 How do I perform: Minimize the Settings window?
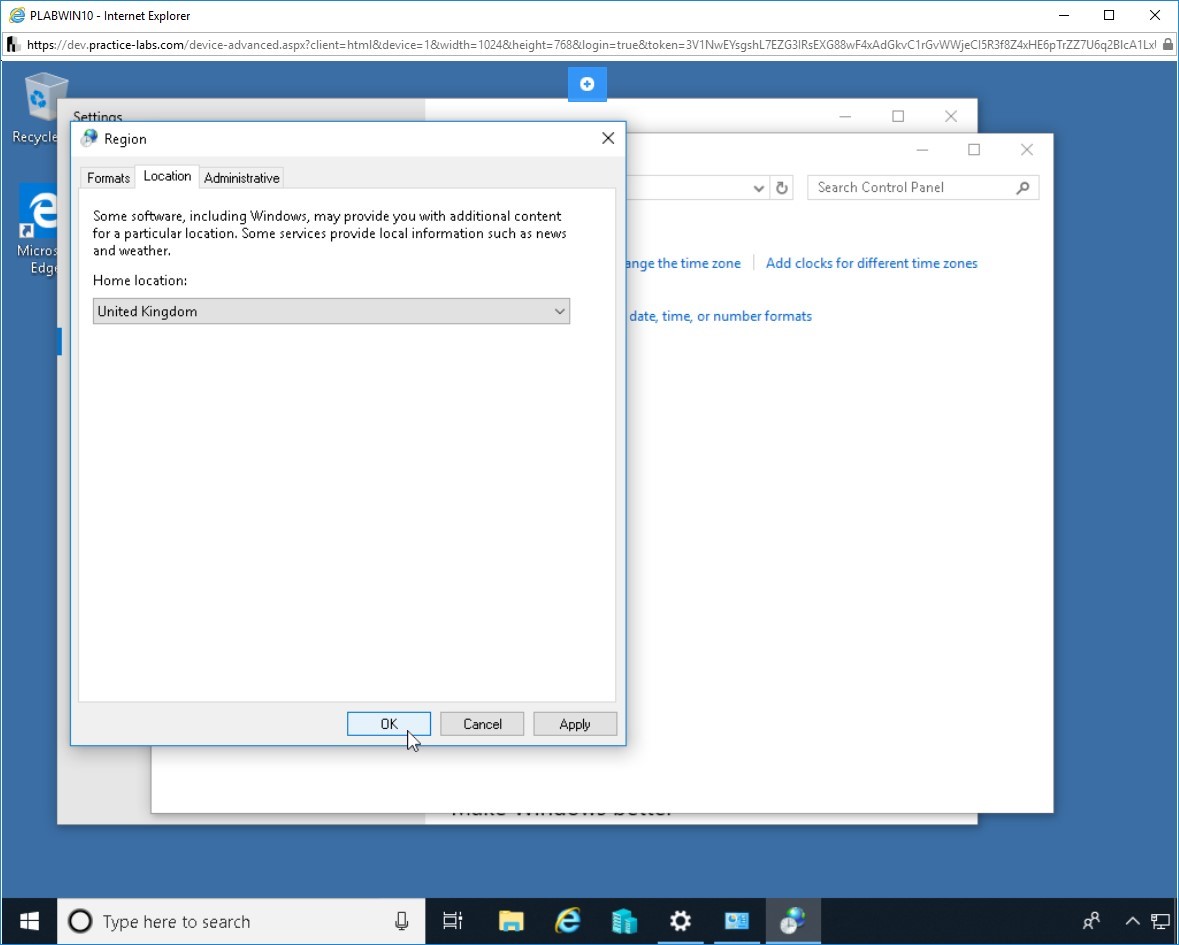[845, 117]
